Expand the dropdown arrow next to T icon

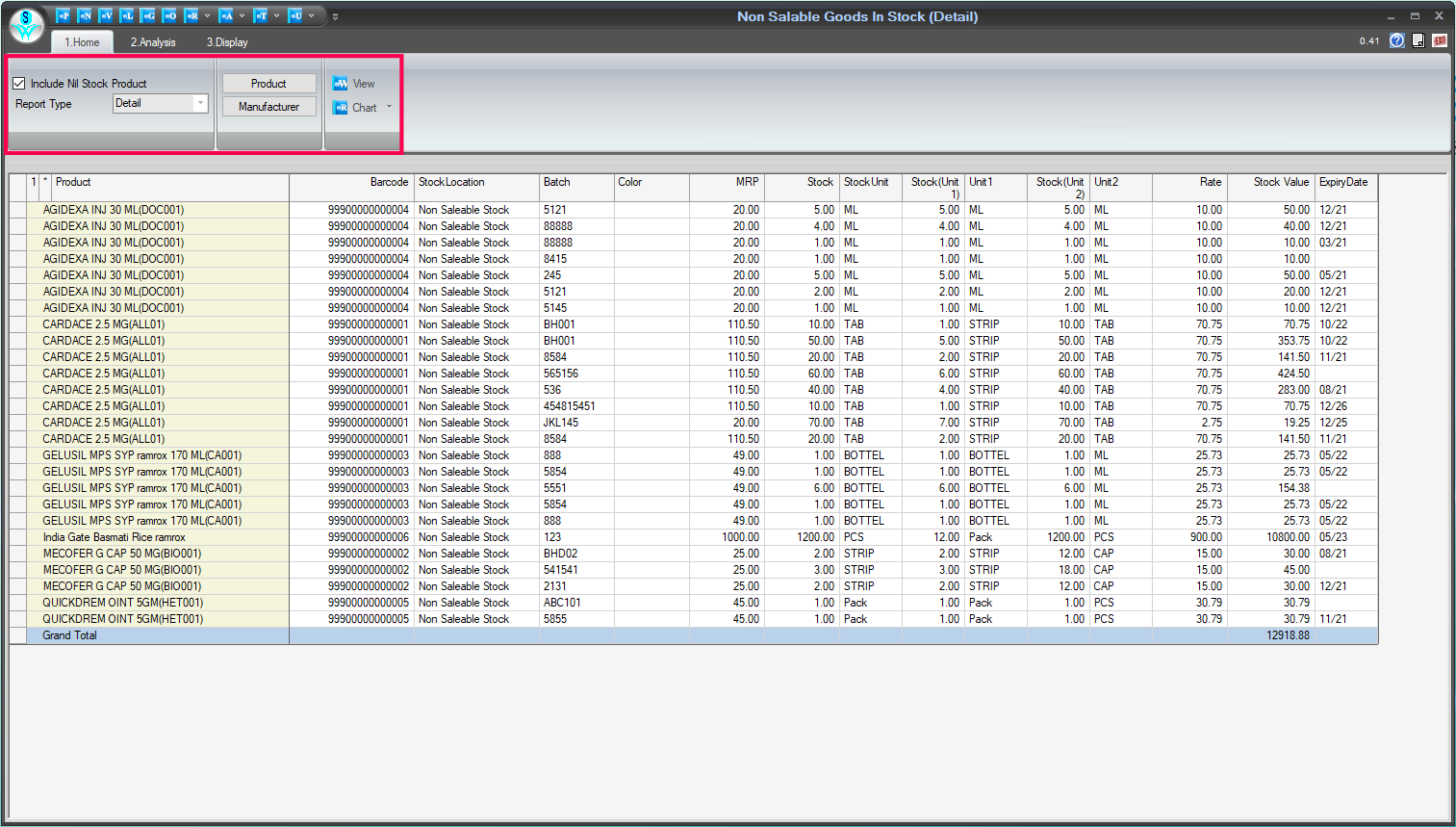coord(276,15)
